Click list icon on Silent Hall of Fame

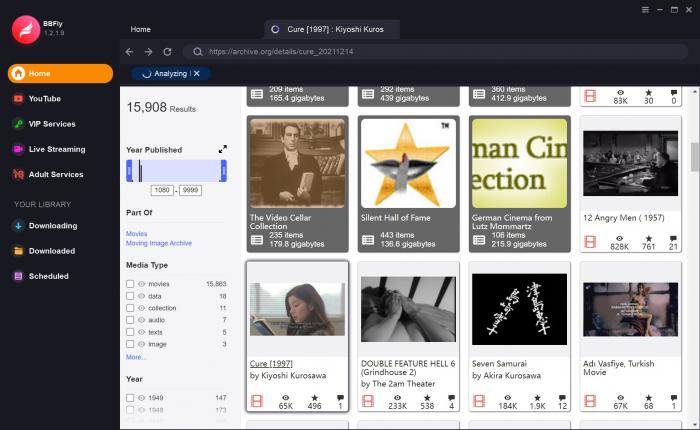[368, 240]
